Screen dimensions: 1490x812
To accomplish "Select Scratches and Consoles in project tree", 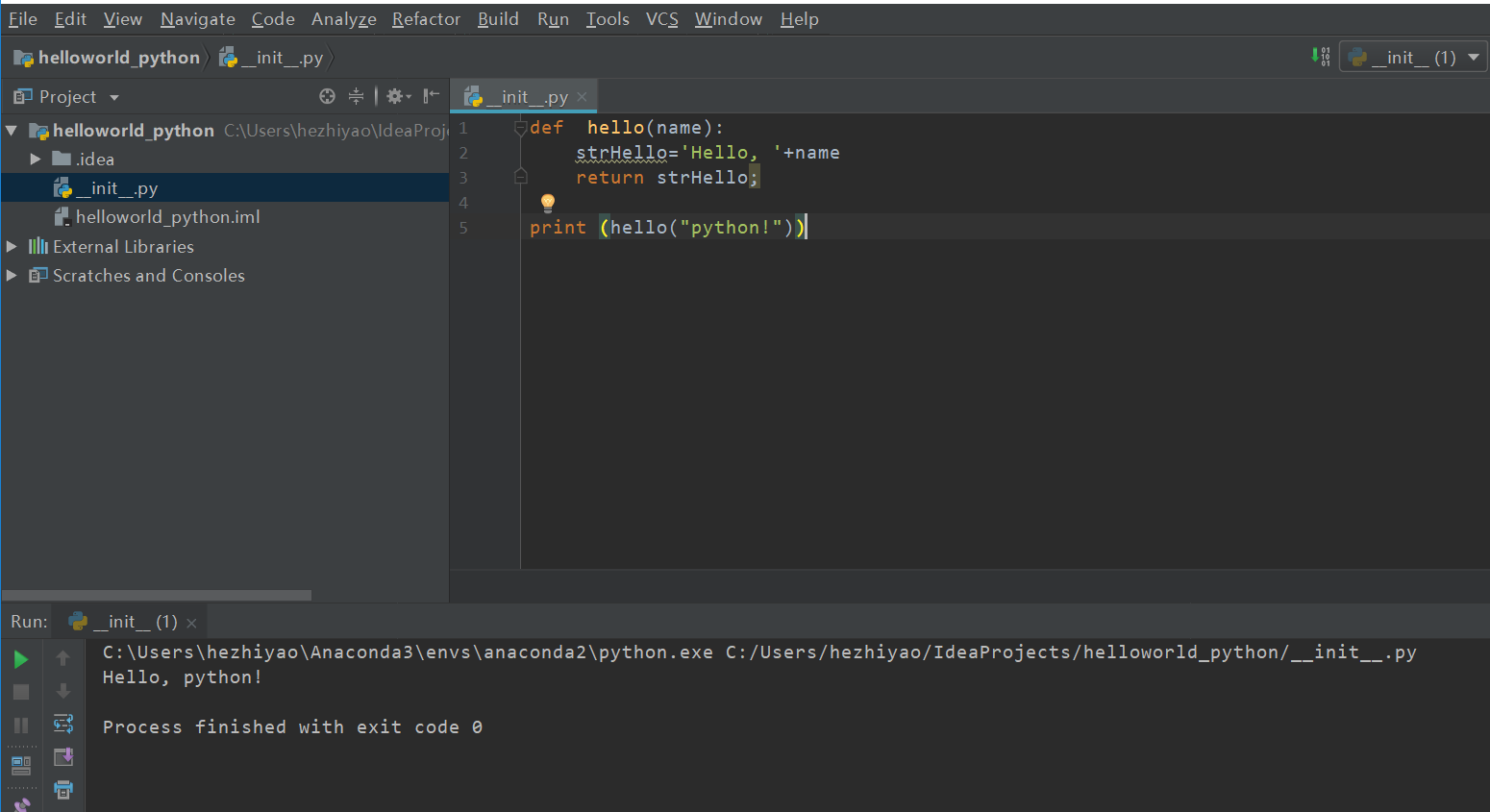I will point(225,276).
